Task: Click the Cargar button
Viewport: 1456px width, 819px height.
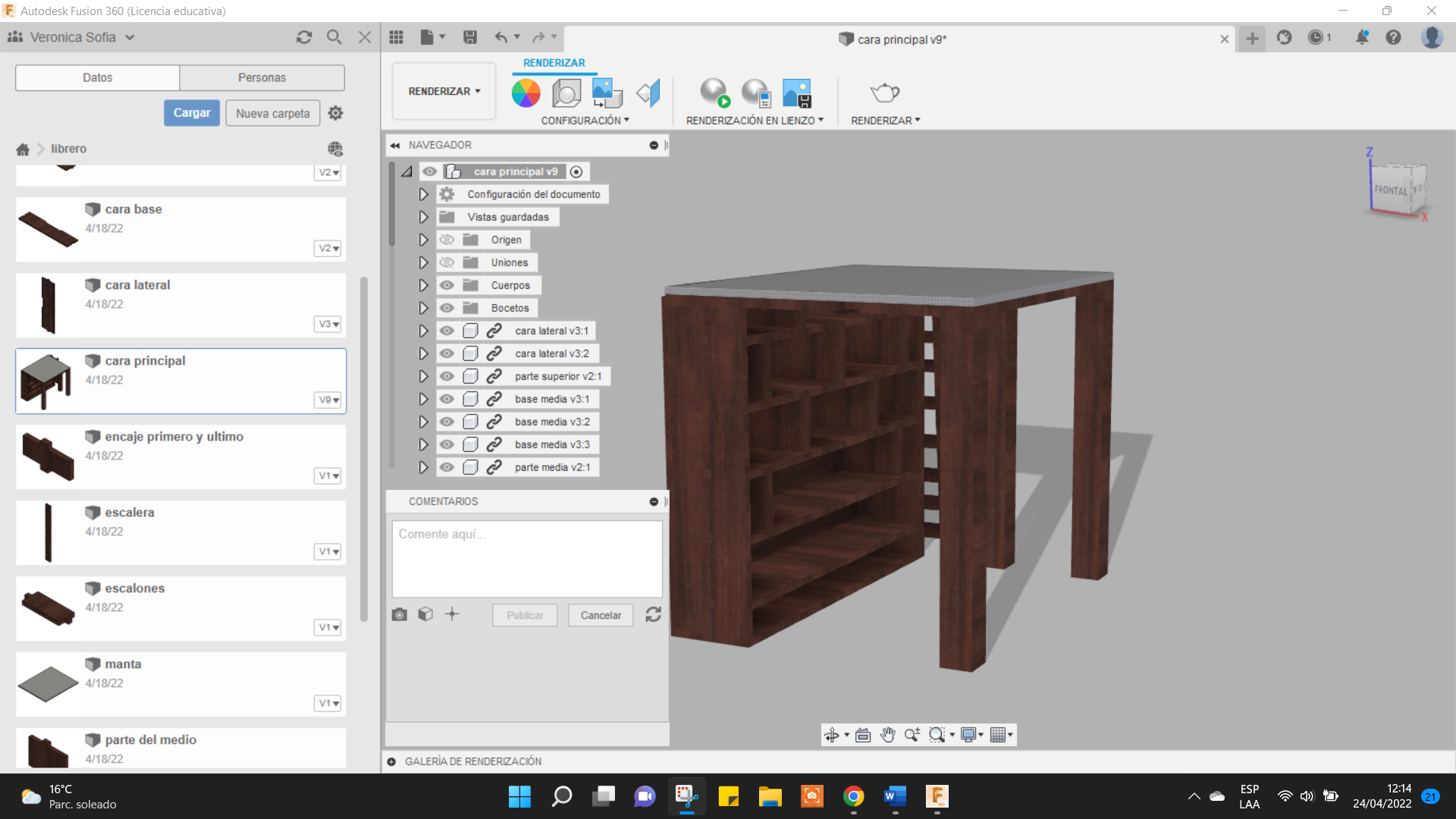Action: pyautogui.click(x=192, y=113)
